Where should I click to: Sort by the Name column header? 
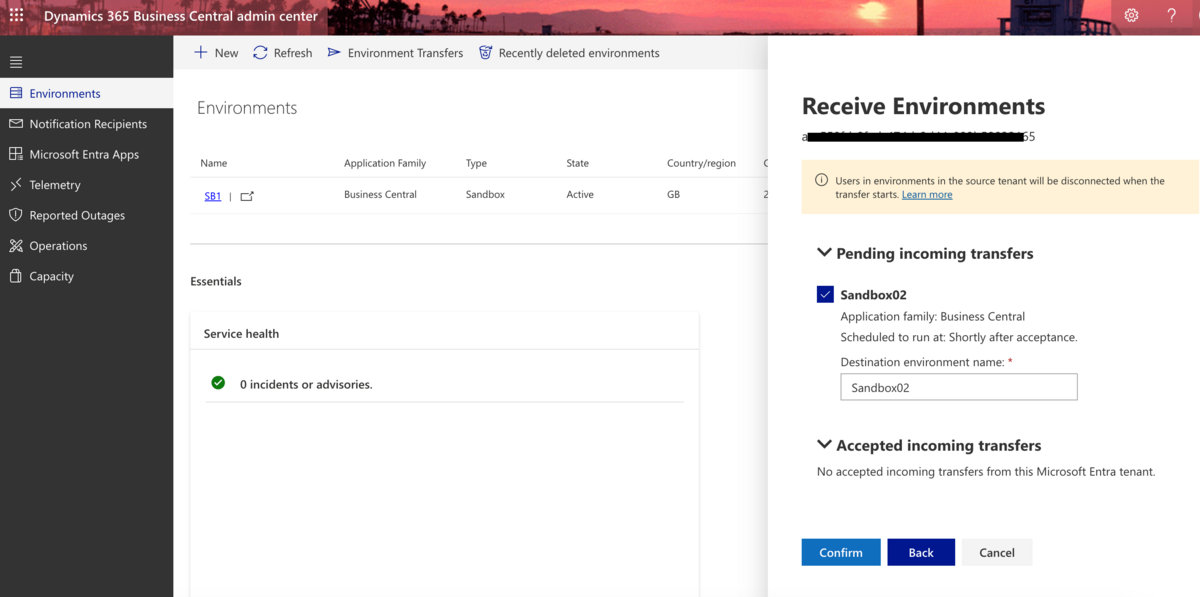tap(214, 163)
